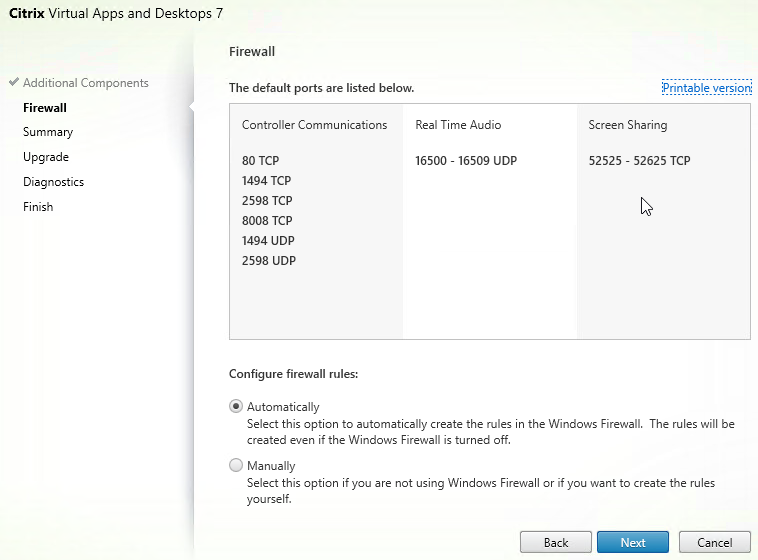Click the Citrix Virtual Apps and Desktops 7 title
The image size is (758, 560).
point(116,13)
